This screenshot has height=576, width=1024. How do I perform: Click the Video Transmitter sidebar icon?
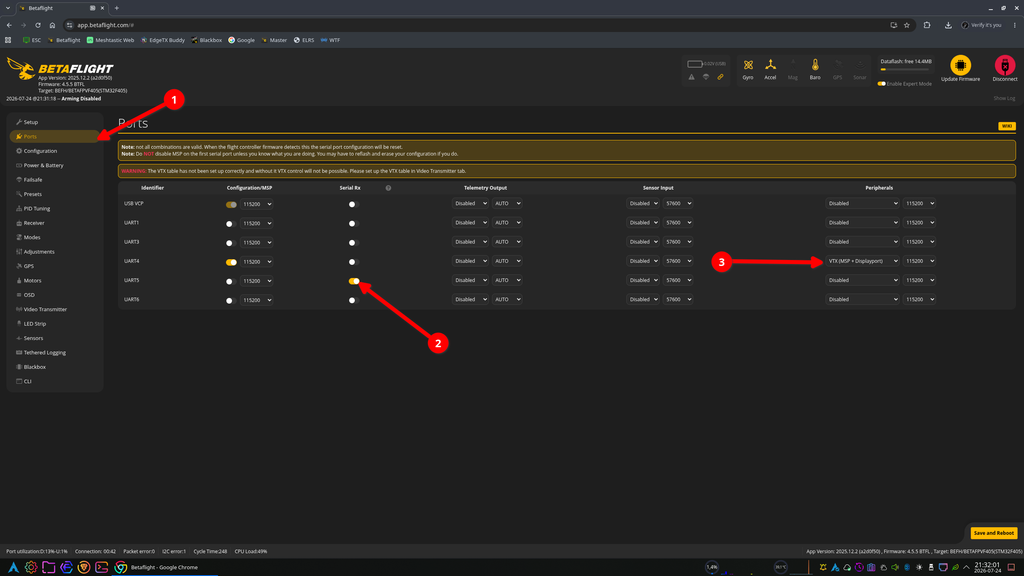point(19,309)
